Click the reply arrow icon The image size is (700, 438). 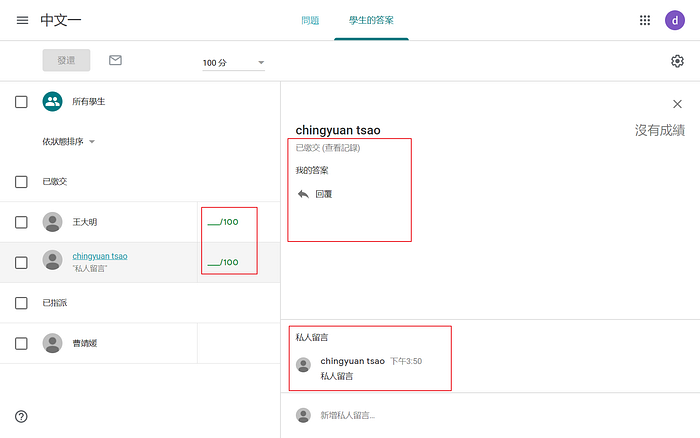point(303,194)
